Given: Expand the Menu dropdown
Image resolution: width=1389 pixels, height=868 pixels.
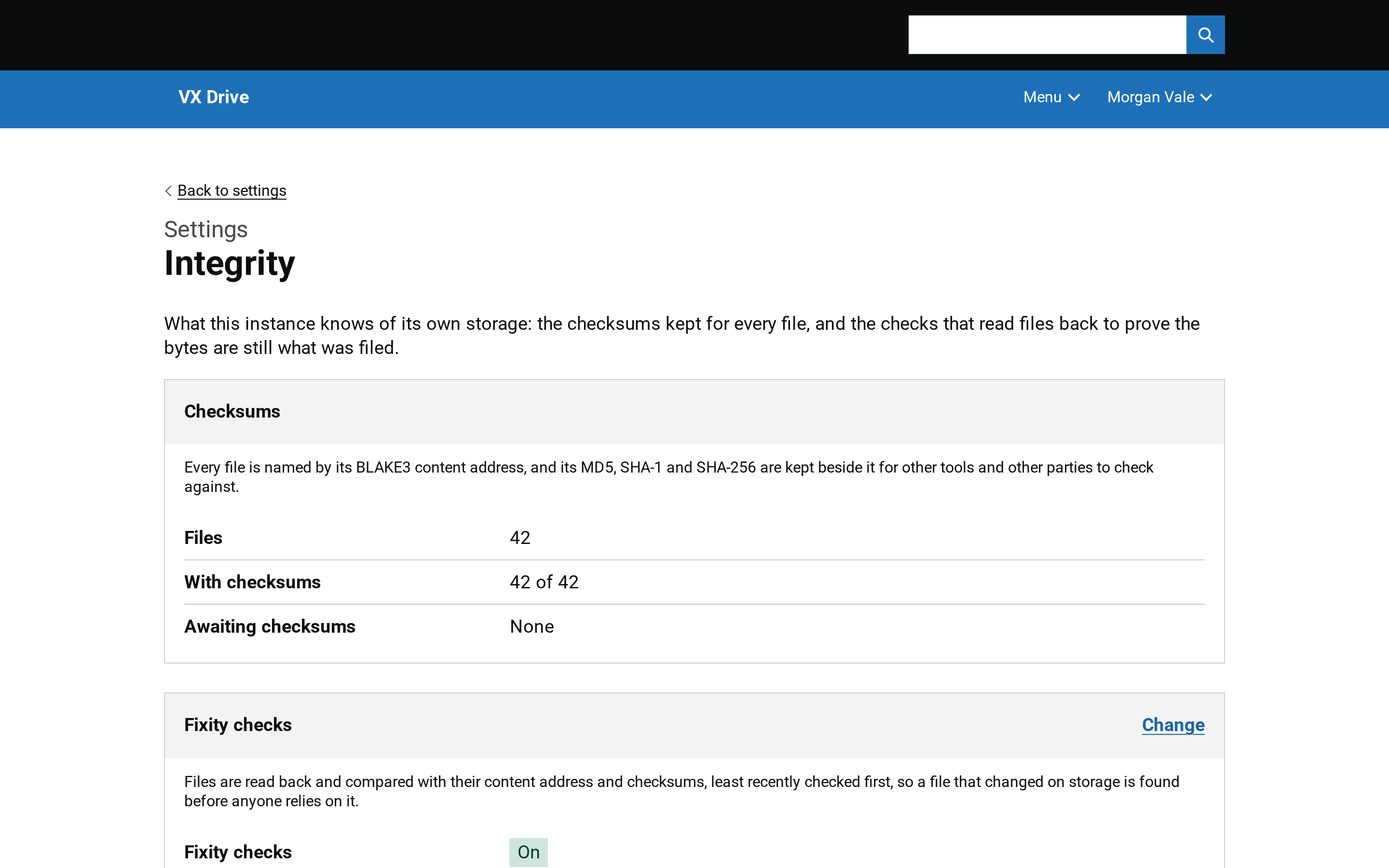Looking at the screenshot, I should pyautogui.click(x=1051, y=97).
